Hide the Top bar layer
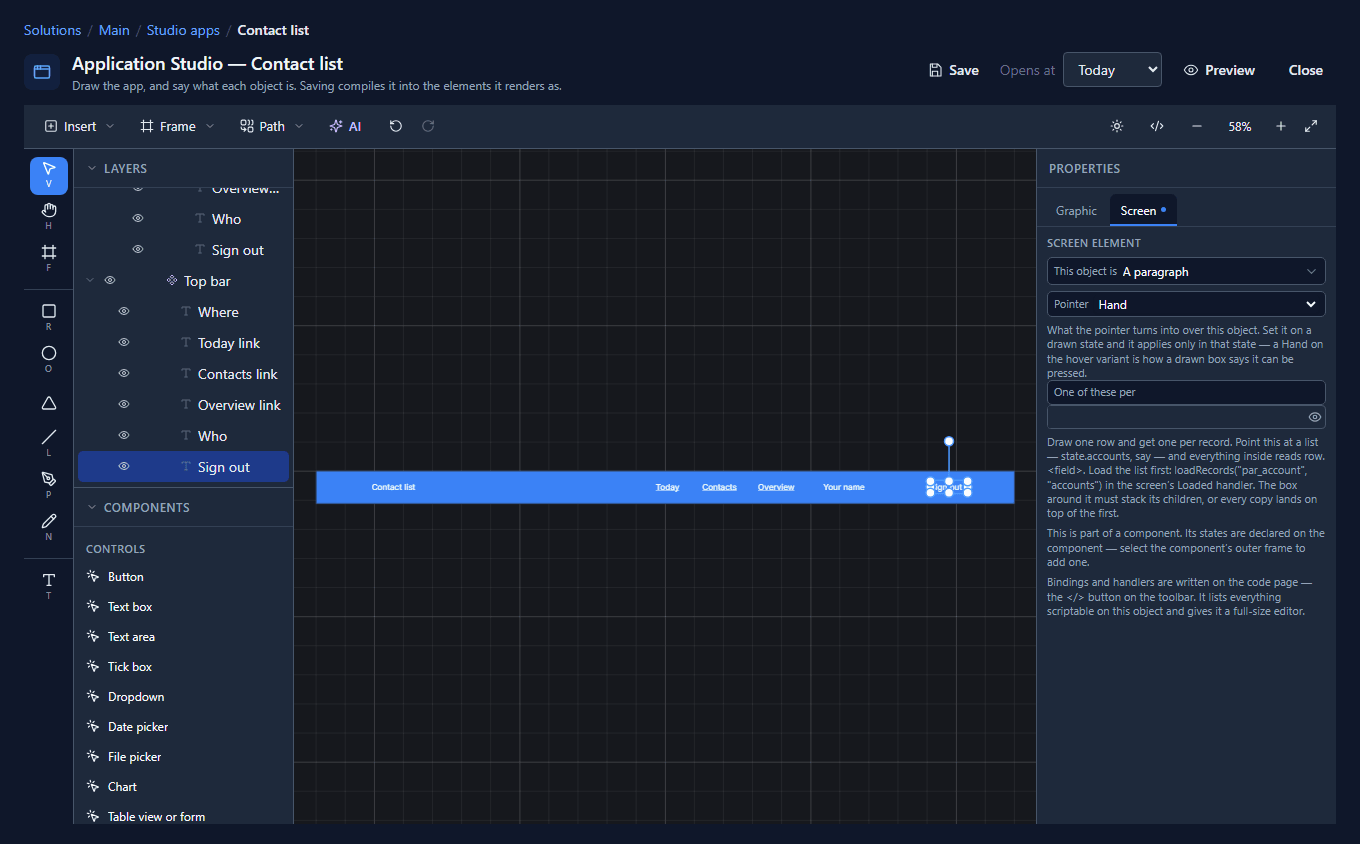The height and width of the screenshot is (844, 1360). click(110, 281)
